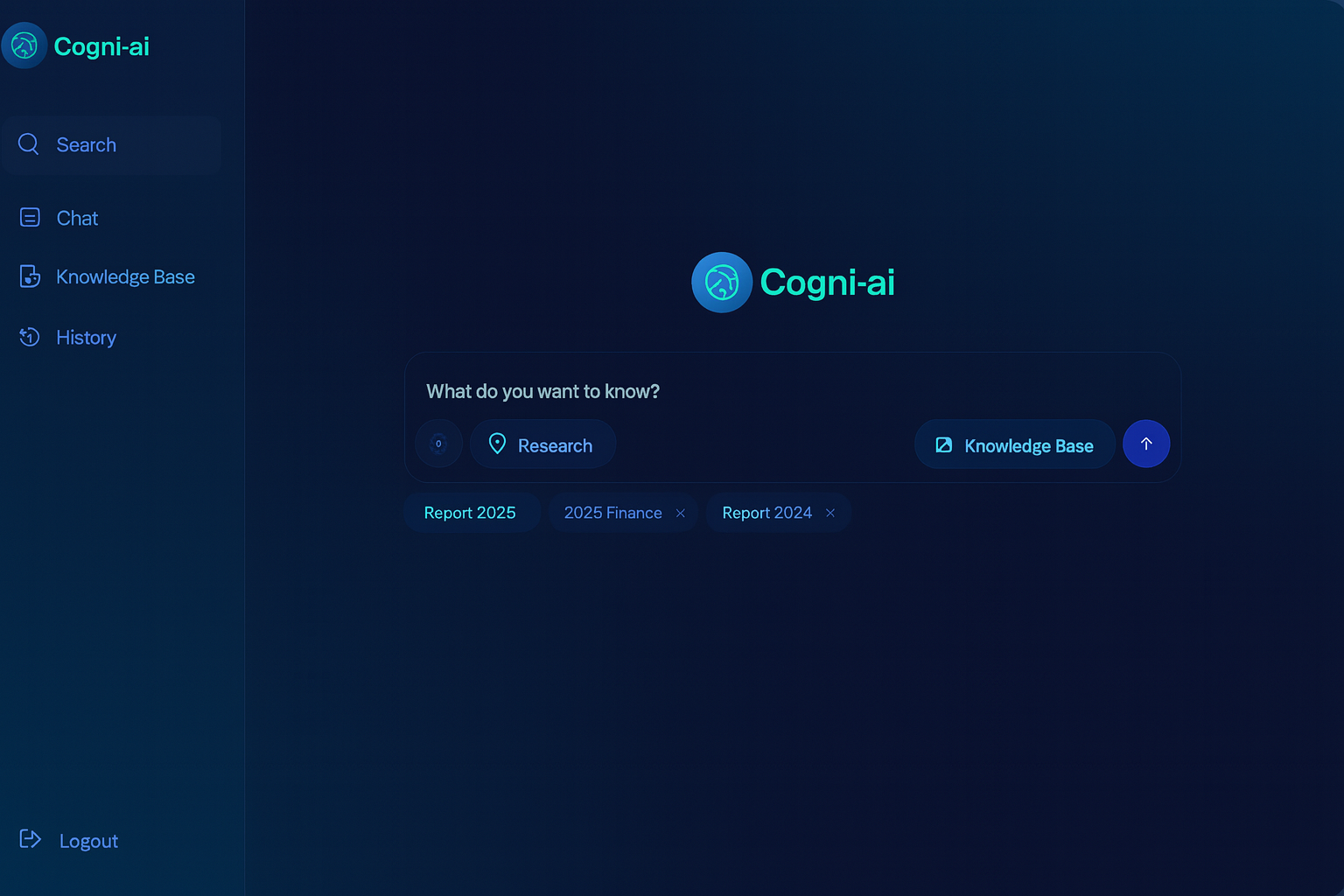The width and height of the screenshot is (1344, 896).
Task: Open the Search item in sidebar
Action: tap(111, 145)
